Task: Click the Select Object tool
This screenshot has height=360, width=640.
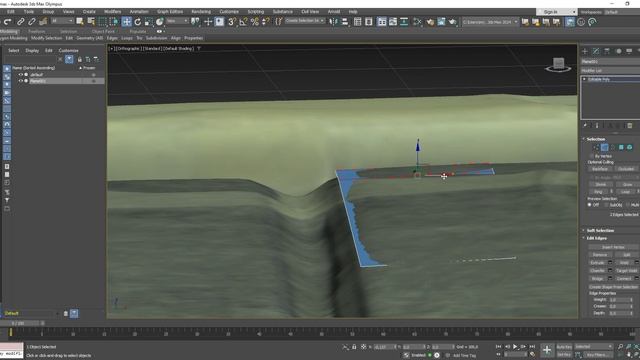Action: click(x=80, y=21)
